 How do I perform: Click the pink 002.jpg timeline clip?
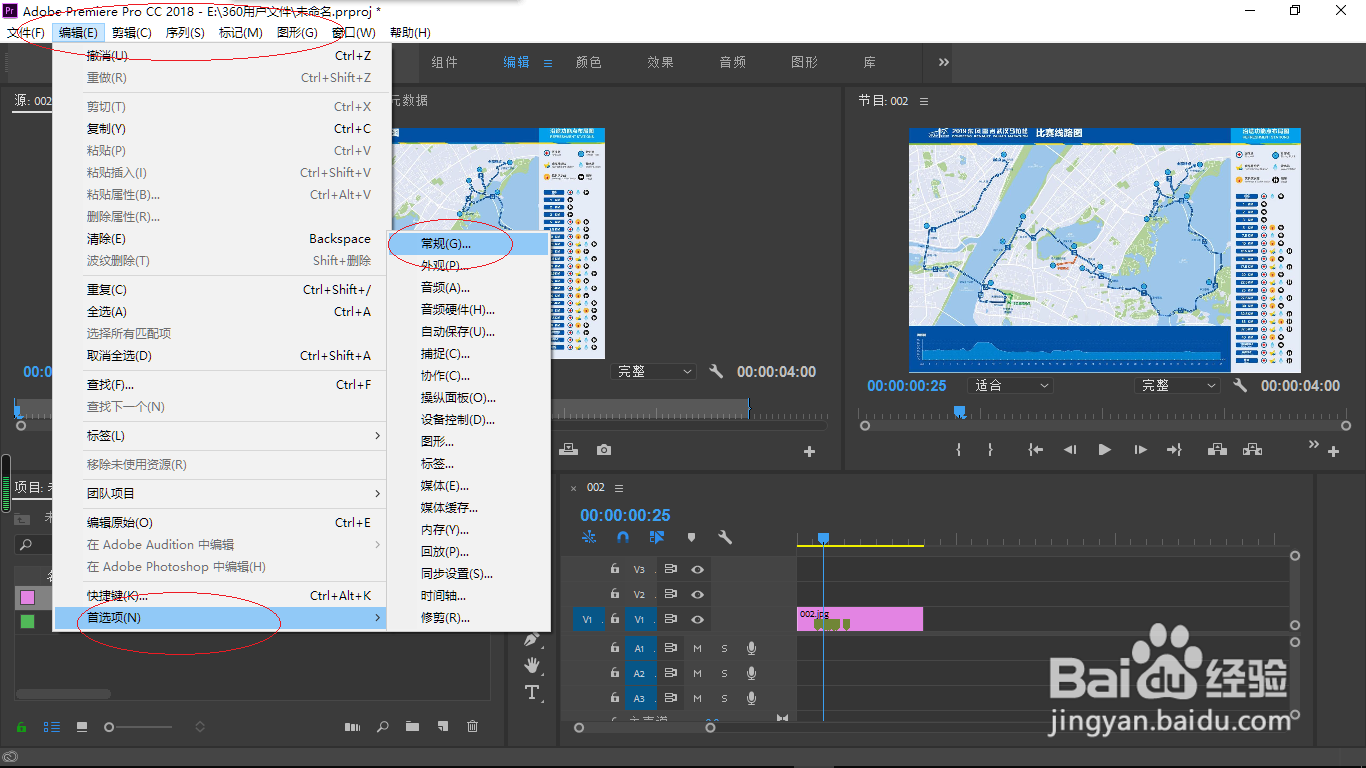coord(860,619)
